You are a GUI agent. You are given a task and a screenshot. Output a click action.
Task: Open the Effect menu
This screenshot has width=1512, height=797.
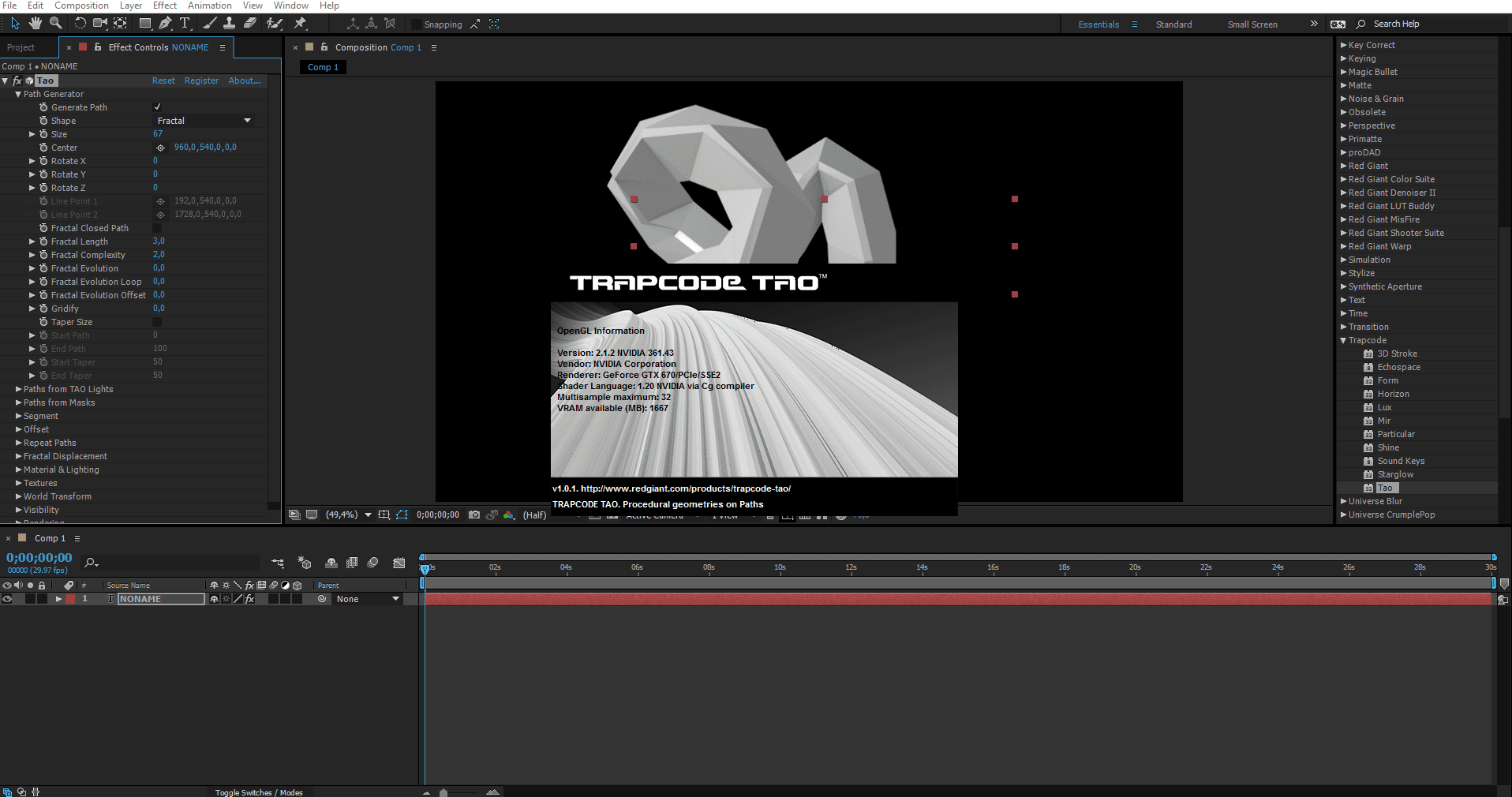[165, 6]
